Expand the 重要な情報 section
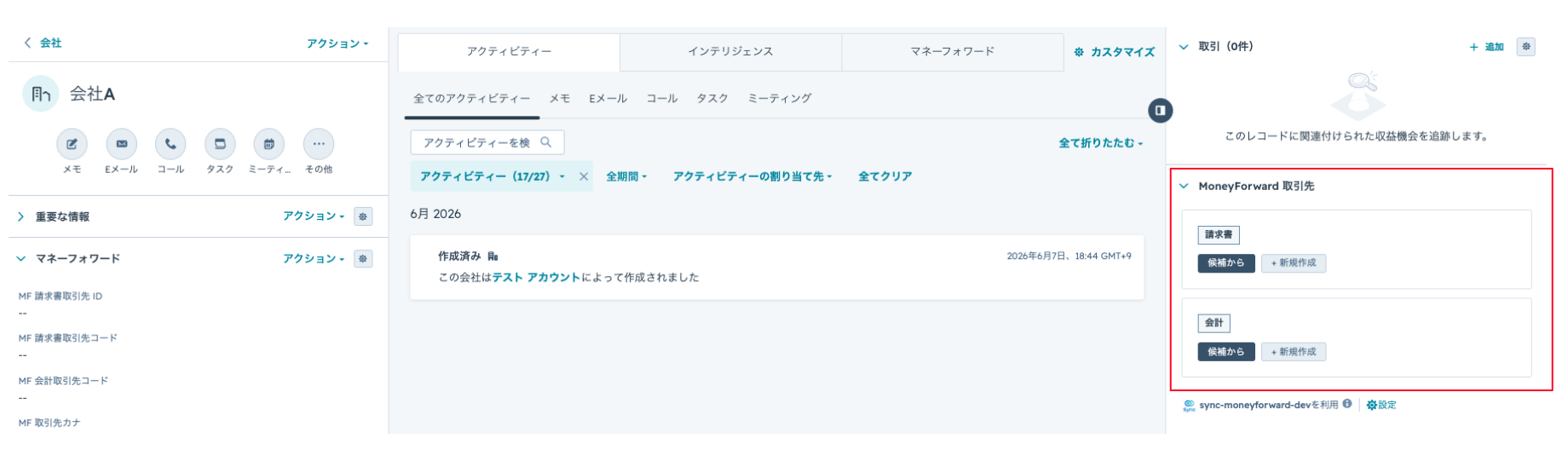The height and width of the screenshot is (455, 1568). point(20,216)
